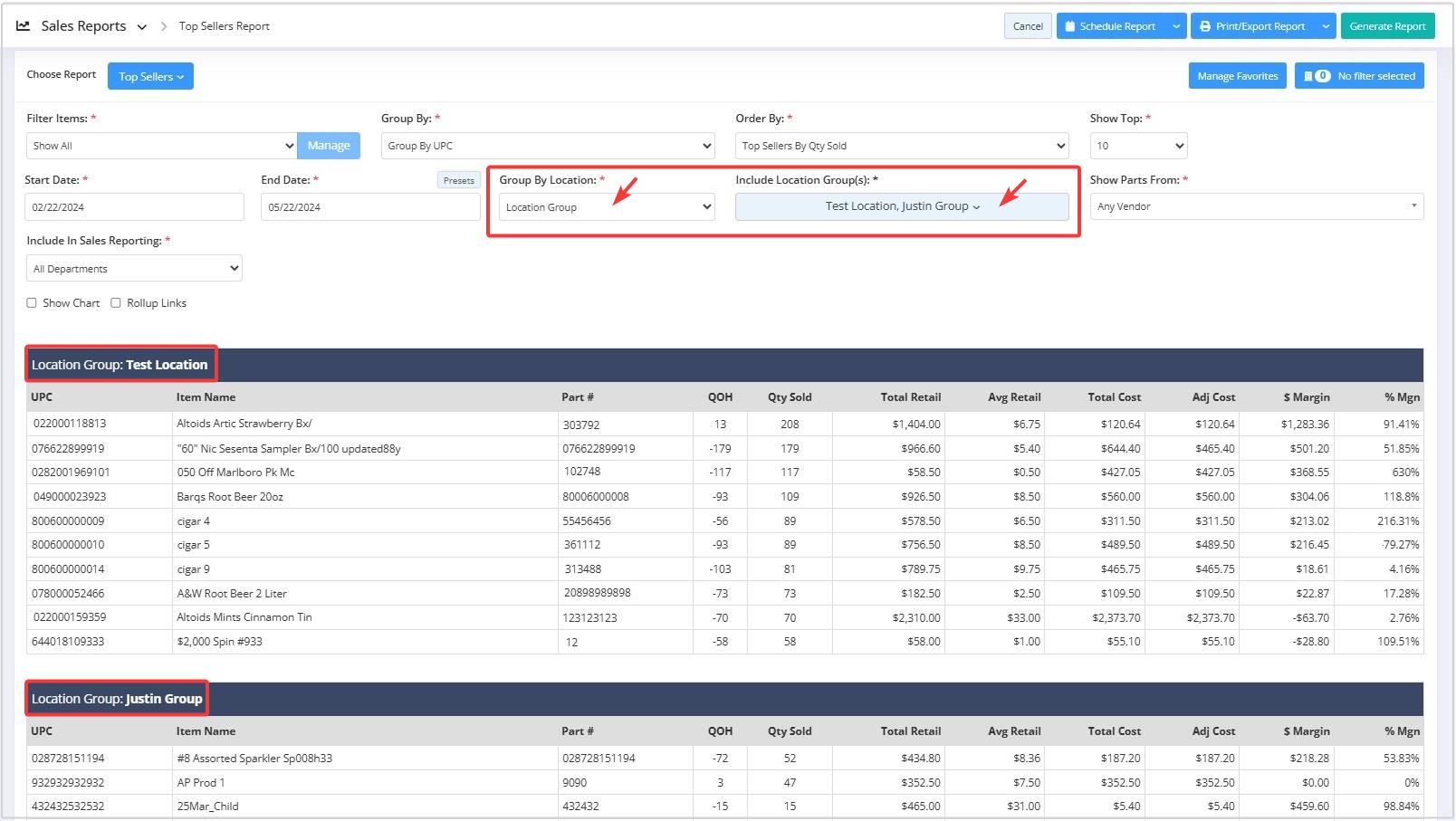
Task: Click the printer icon on Print/Export Report
Action: click(x=1205, y=26)
